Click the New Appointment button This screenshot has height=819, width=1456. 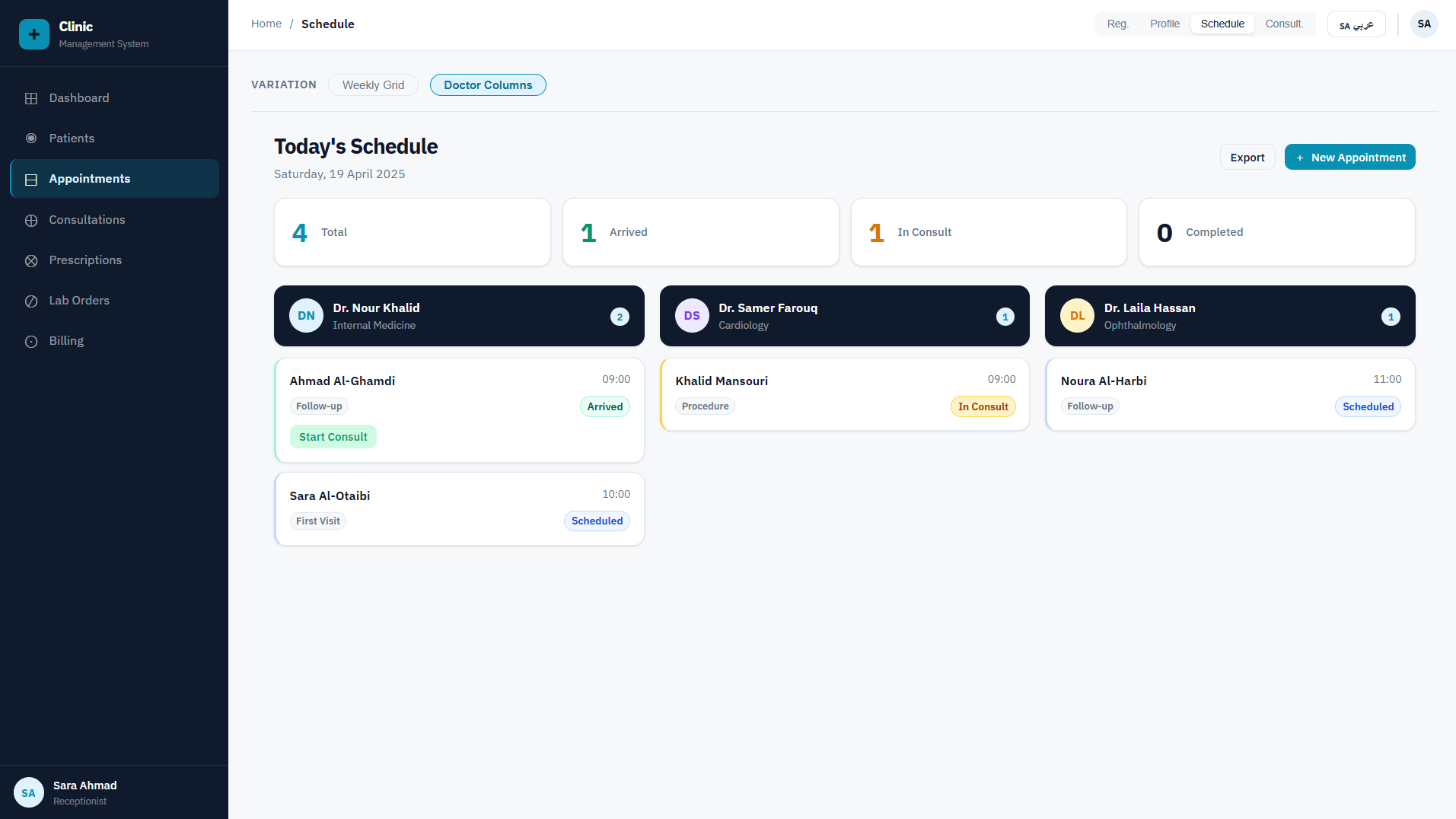(x=1349, y=158)
